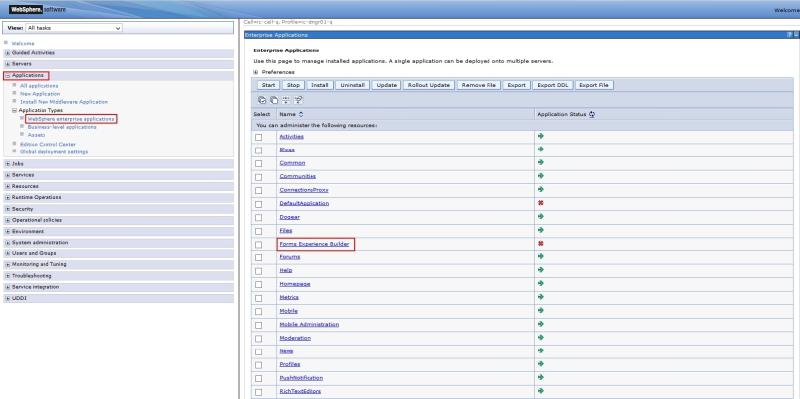Click the Install button
Screen dimensions: 800x399
tap(320, 85)
